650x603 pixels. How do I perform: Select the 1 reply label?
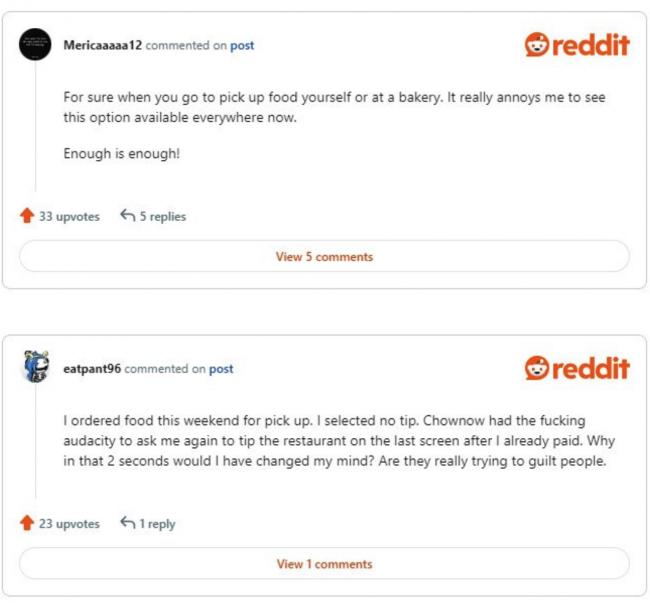(157, 524)
